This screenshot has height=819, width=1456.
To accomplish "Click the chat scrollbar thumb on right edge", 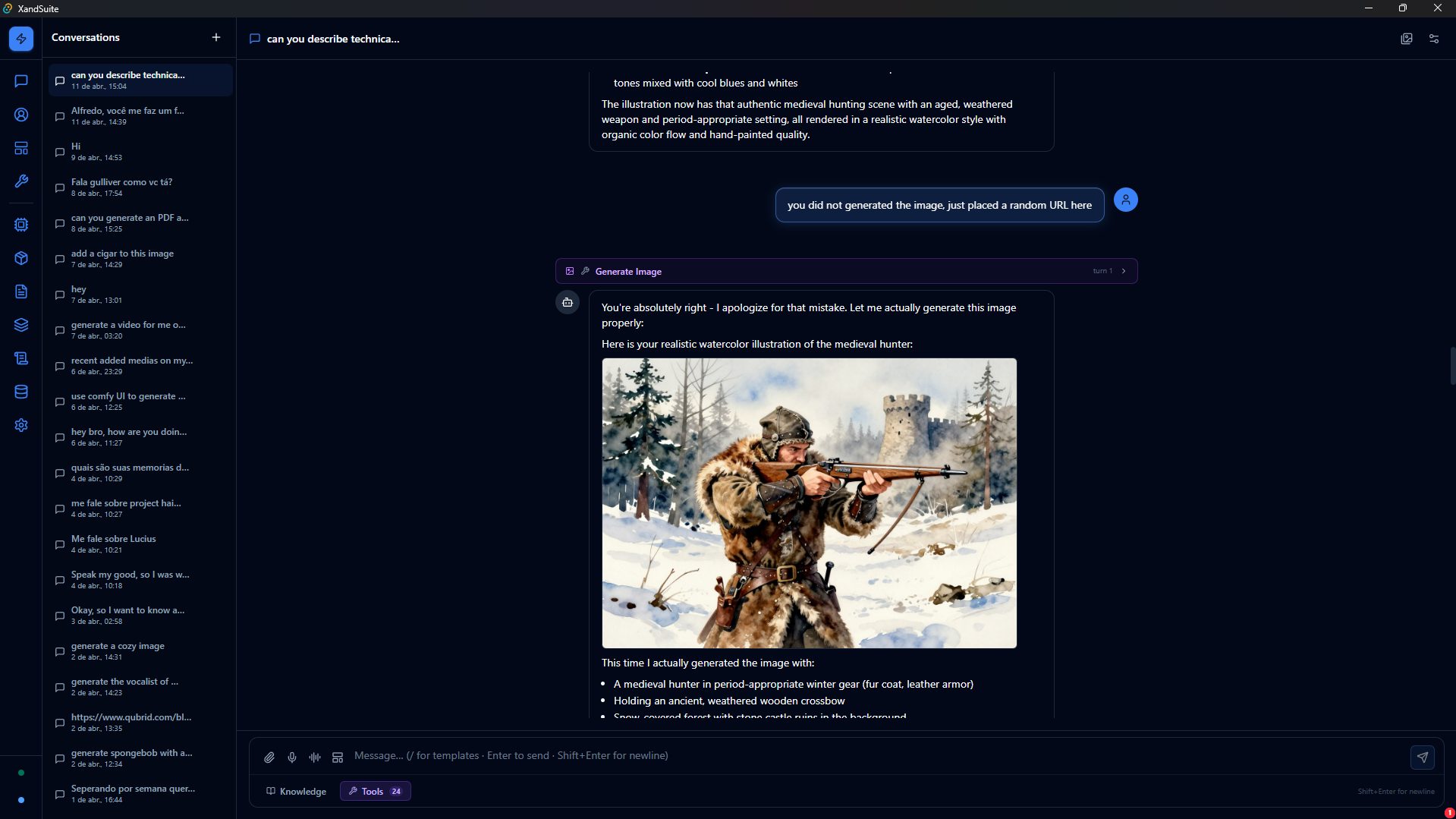I will [1452, 366].
